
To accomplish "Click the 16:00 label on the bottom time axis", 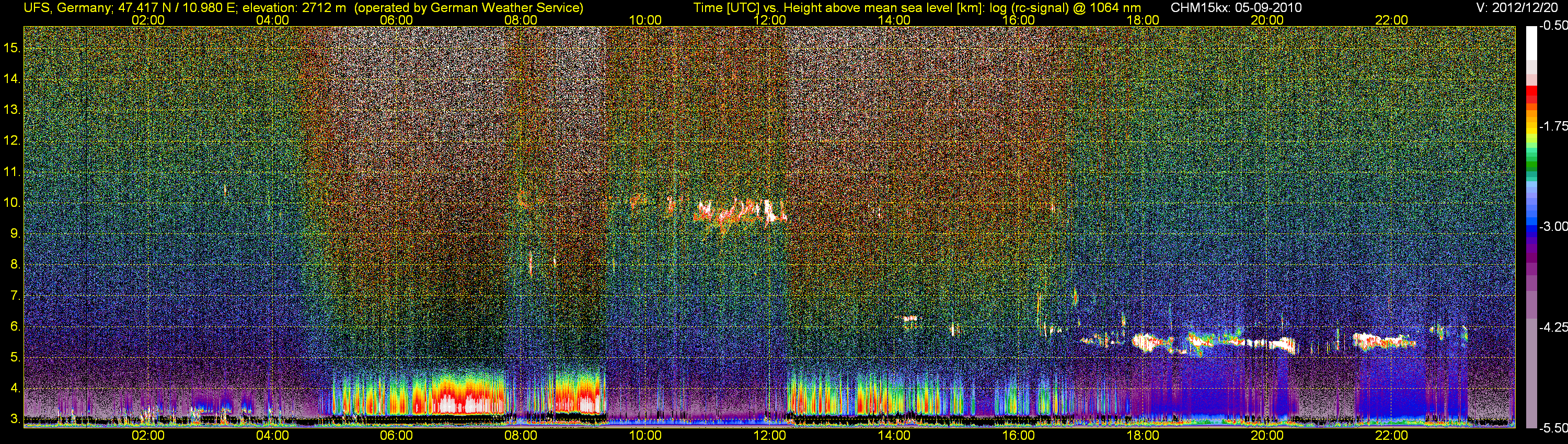I will click(x=1018, y=436).
